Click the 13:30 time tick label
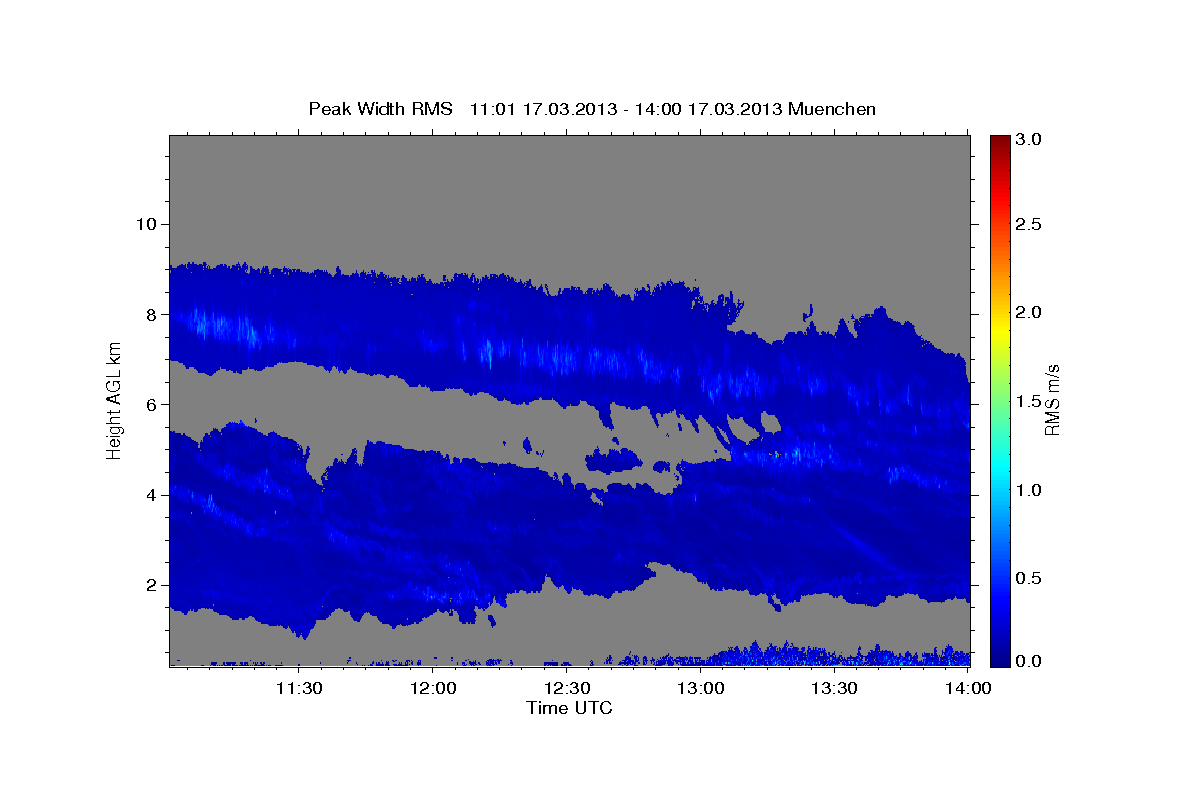The image size is (1200, 800). (835, 688)
